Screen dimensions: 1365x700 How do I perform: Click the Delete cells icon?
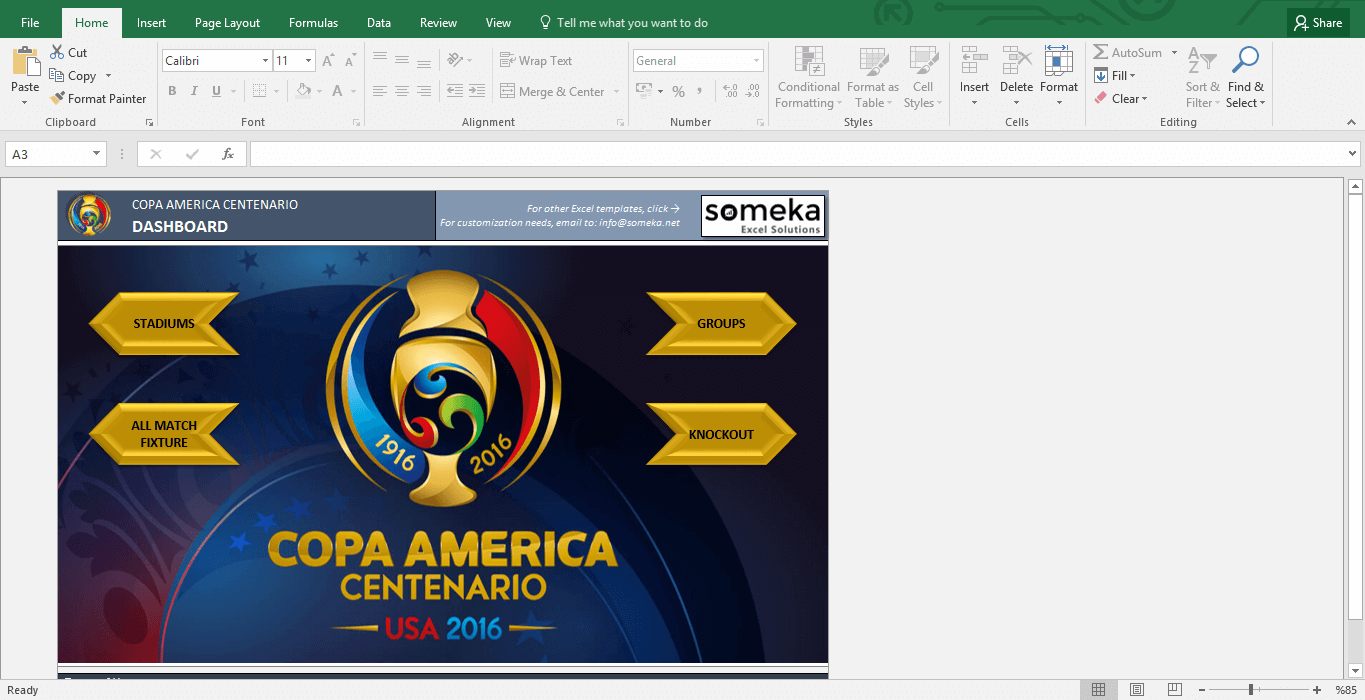[x=1016, y=62]
